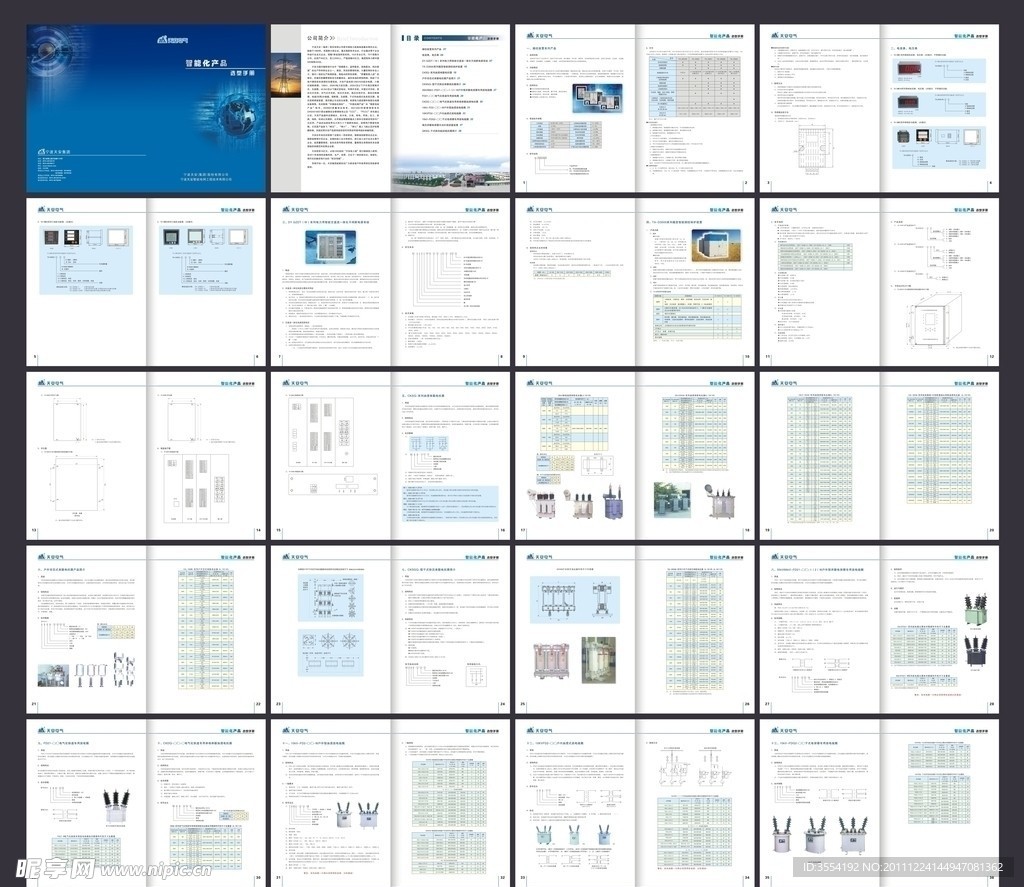Select the blue brochure cover thumbnail
Image resolution: width=1024 pixels, height=887 pixels.
tap(146, 108)
